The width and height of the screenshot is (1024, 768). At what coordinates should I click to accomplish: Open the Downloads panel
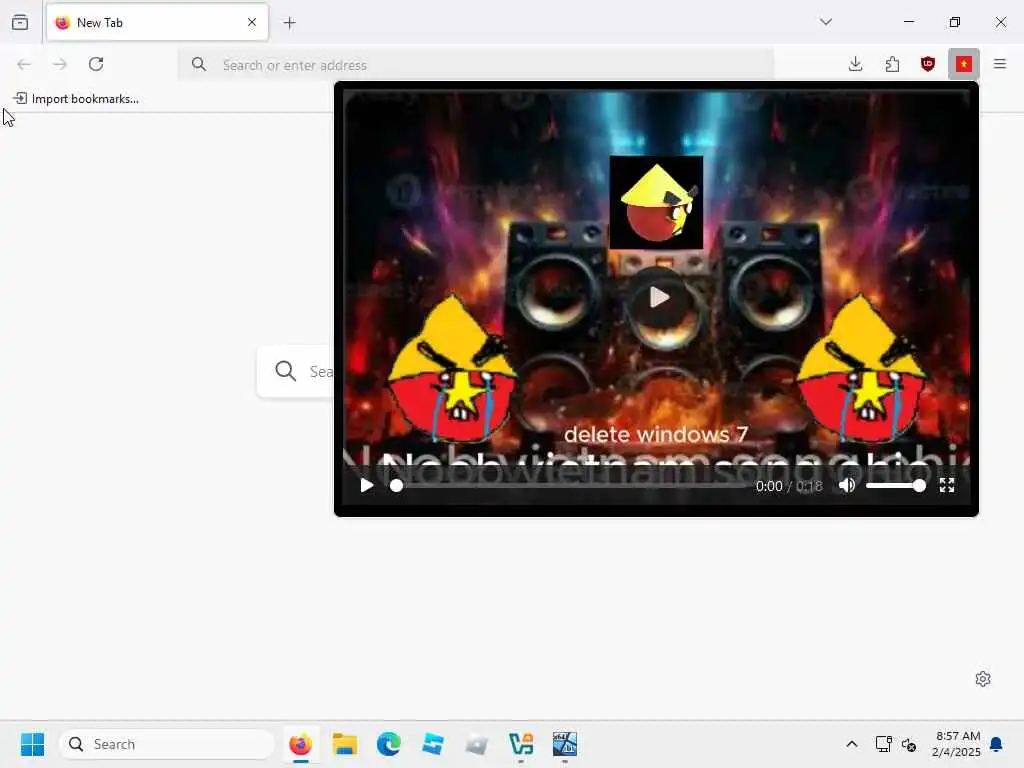click(856, 64)
